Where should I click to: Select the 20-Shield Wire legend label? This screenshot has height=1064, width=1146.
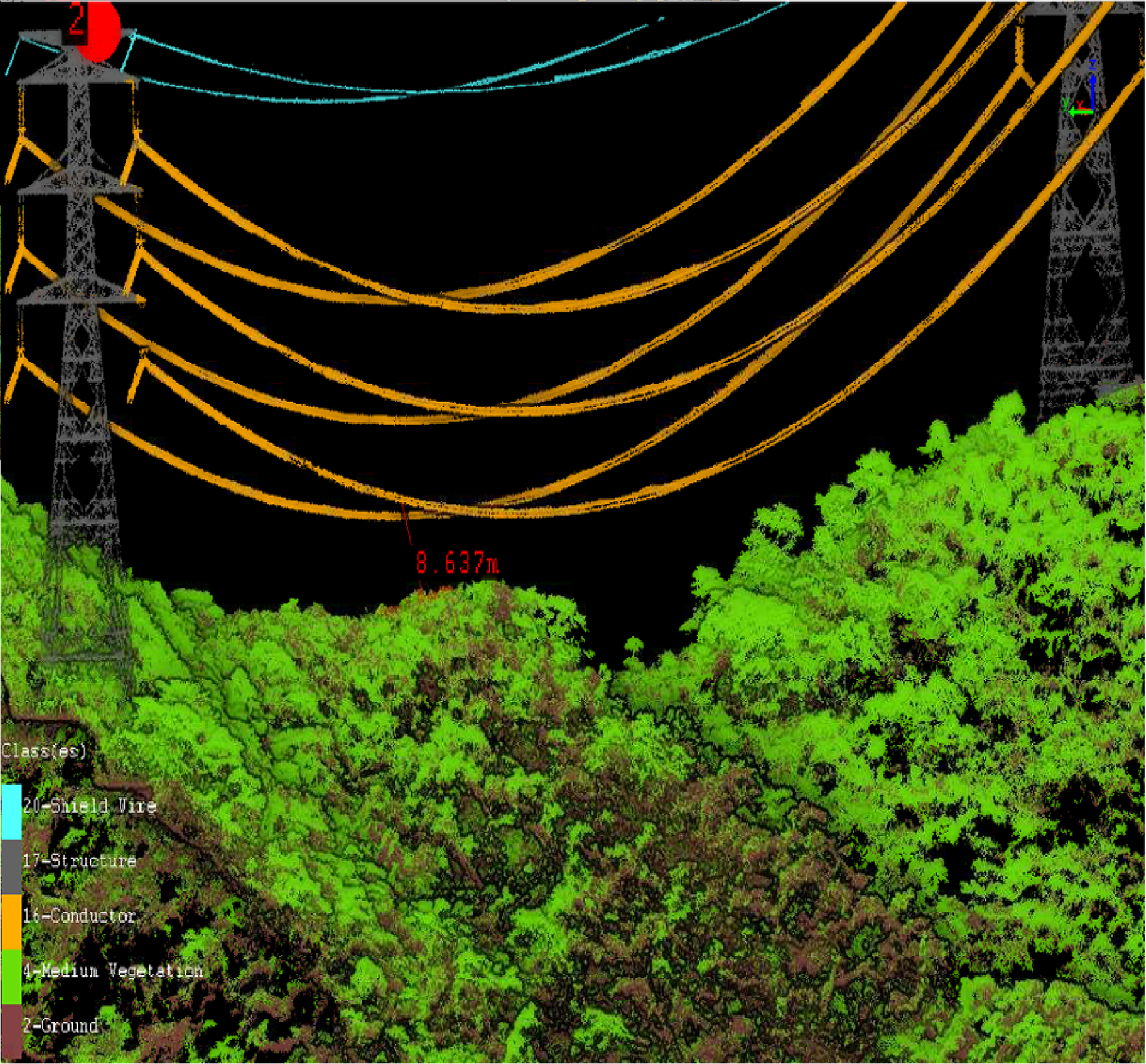pyautogui.click(x=90, y=807)
